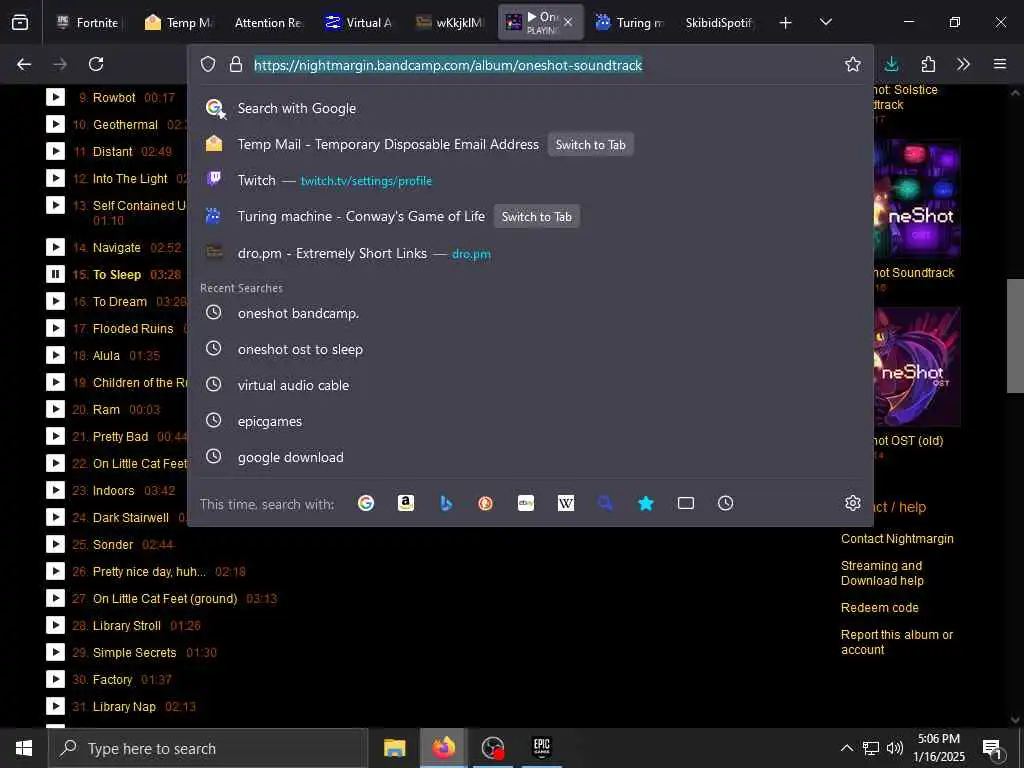Open File Explorer from the taskbar
The height and width of the screenshot is (768, 1024).
pyautogui.click(x=394, y=748)
